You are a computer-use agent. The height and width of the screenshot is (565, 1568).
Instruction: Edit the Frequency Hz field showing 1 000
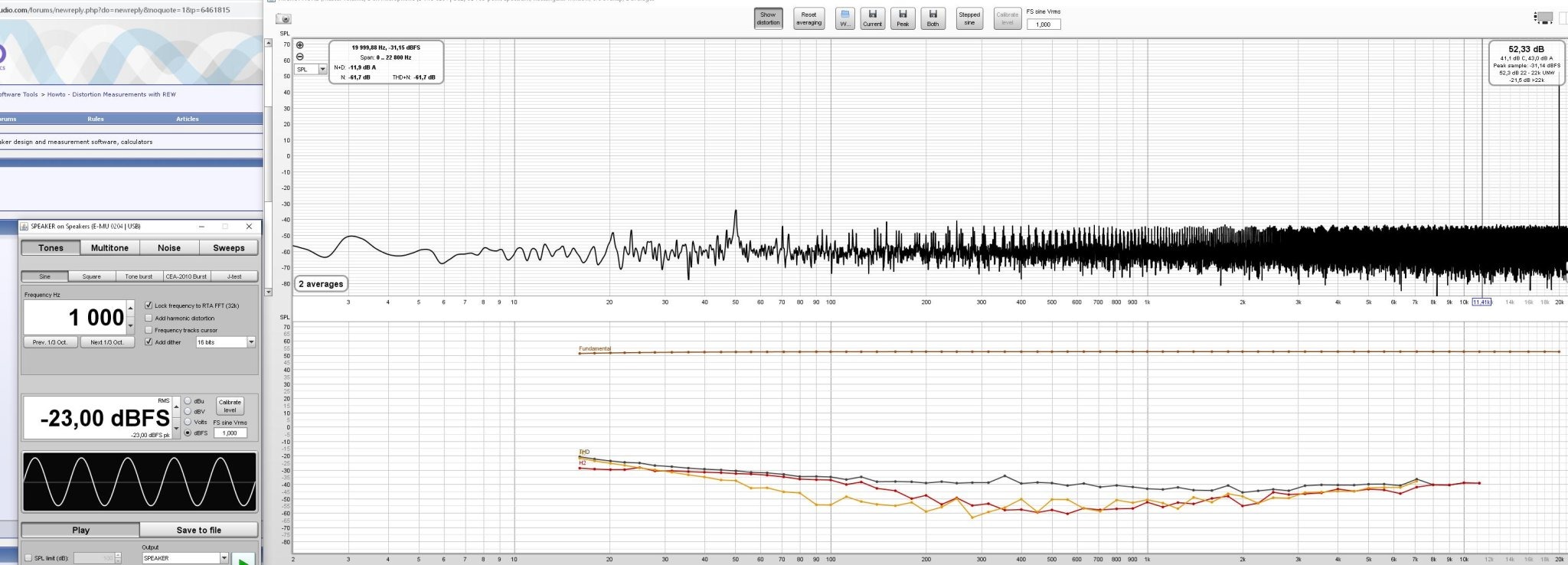pos(75,317)
